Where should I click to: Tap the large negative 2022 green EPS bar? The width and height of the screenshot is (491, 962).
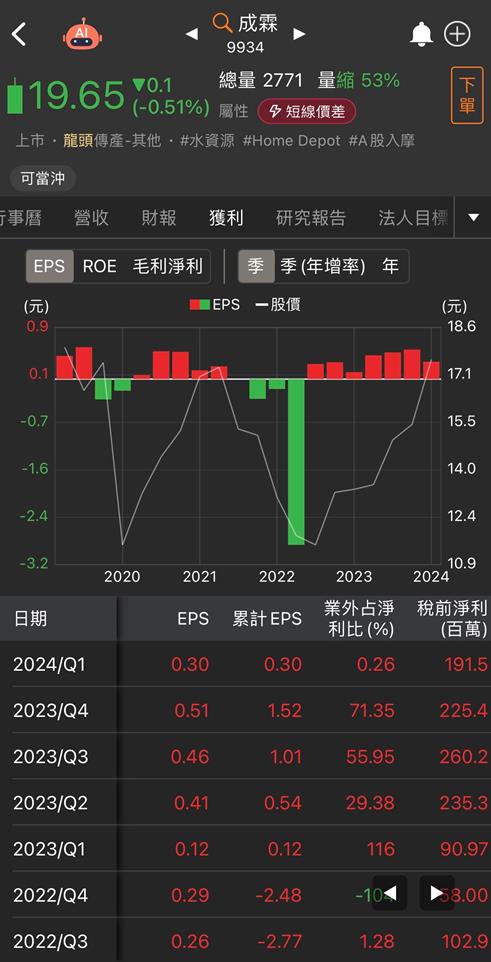click(296, 462)
